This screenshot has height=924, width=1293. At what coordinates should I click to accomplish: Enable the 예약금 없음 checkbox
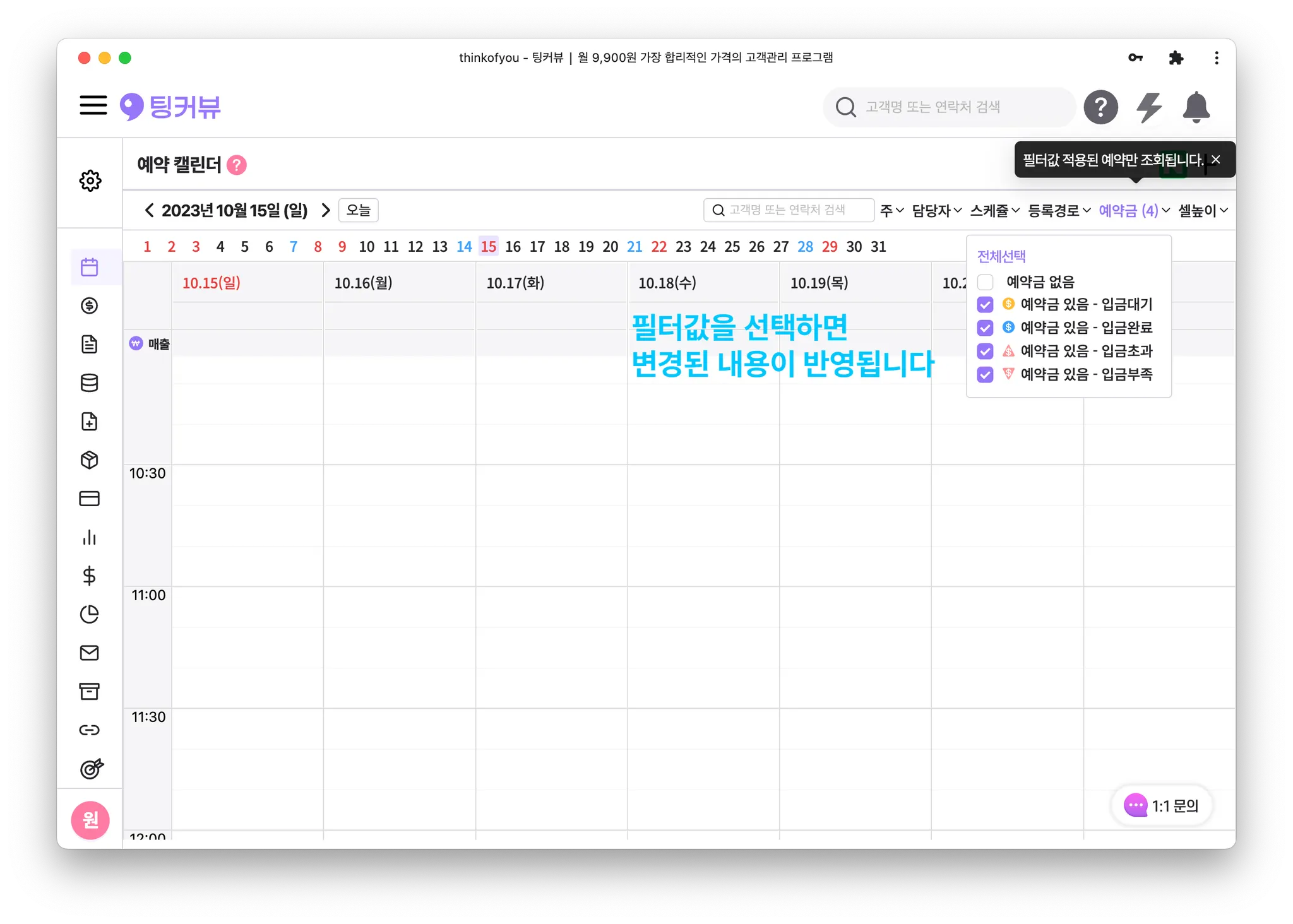[985, 281]
